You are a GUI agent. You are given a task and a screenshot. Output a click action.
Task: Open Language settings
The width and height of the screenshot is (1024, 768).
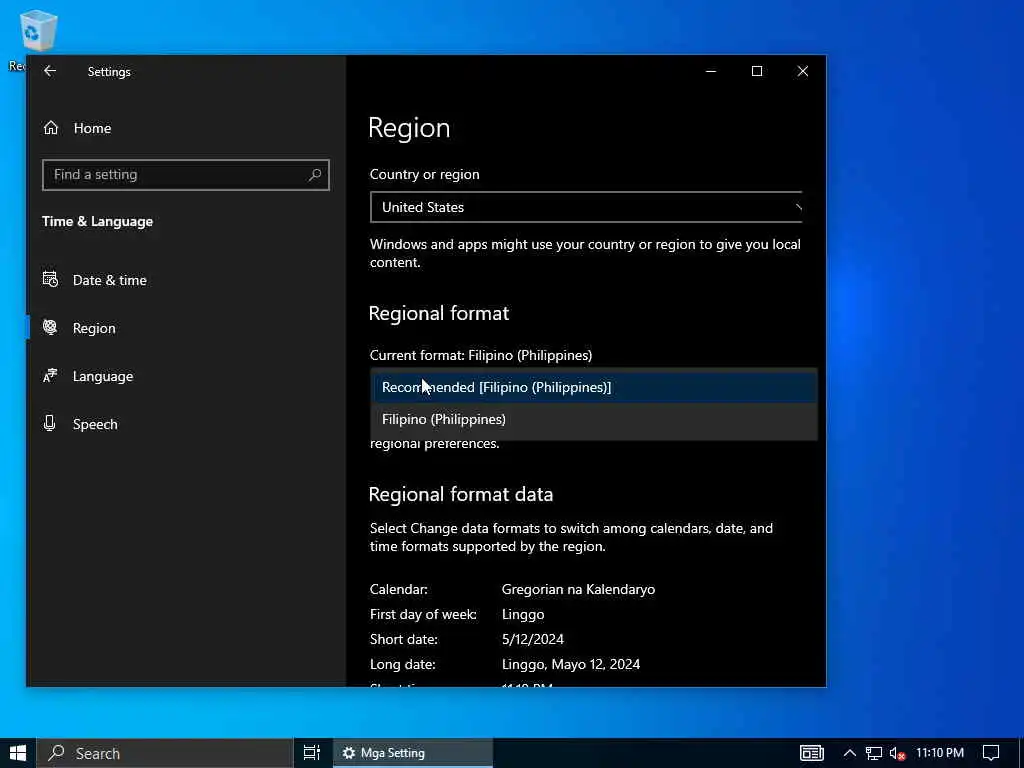click(x=88, y=376)
